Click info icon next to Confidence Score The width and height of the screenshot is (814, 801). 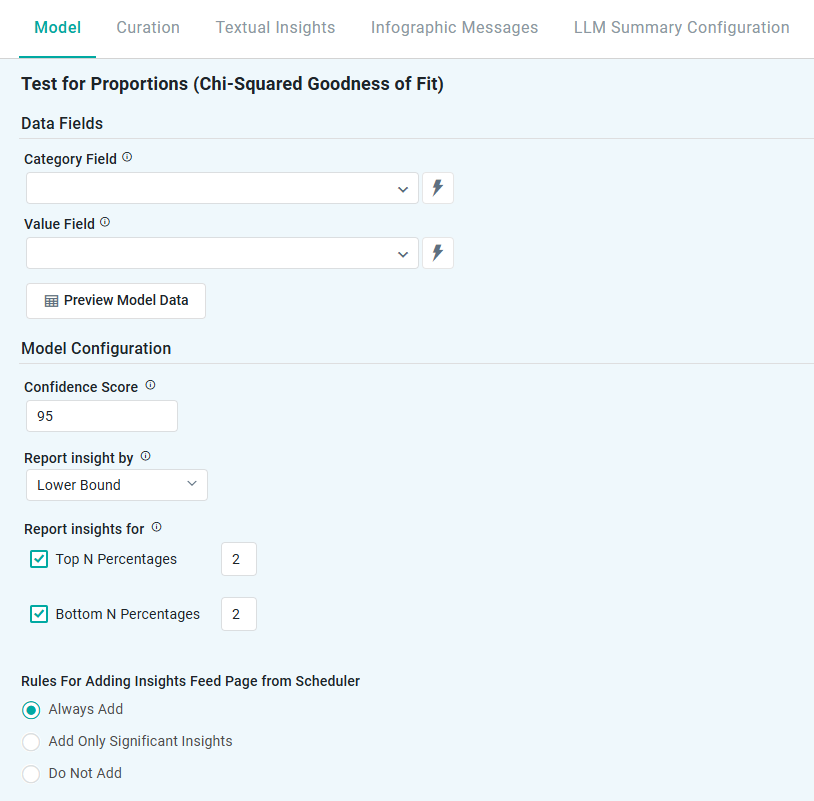click(x=150, y=386)
